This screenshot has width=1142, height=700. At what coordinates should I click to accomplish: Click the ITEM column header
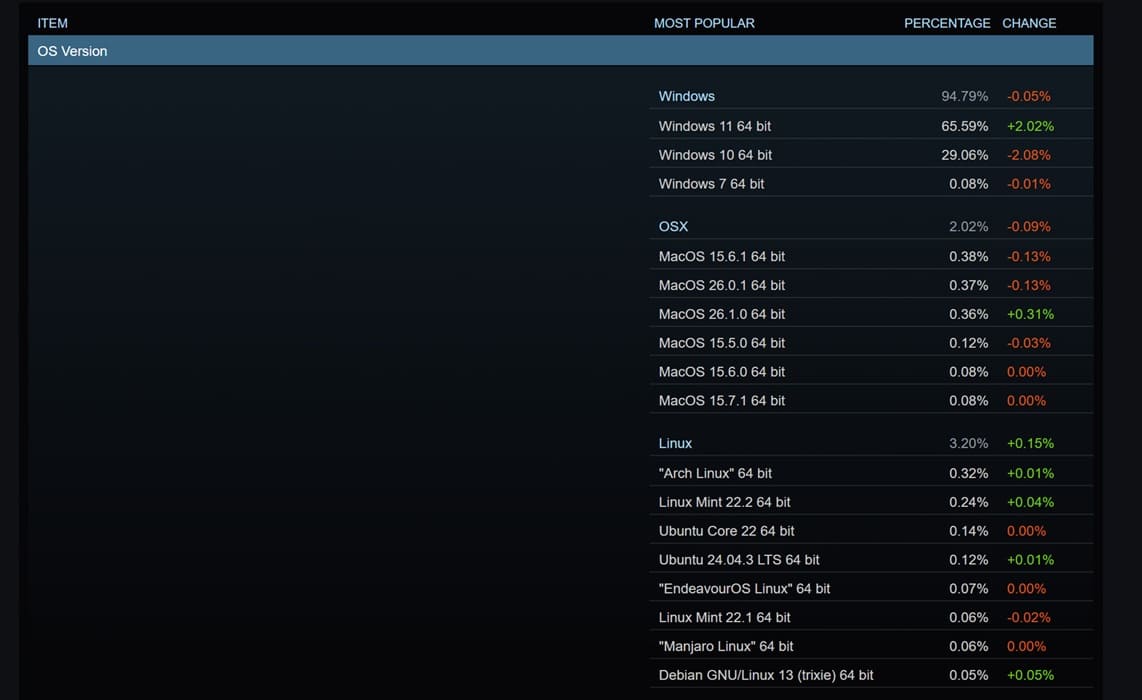pyautogui.click(x=53, y=23)
